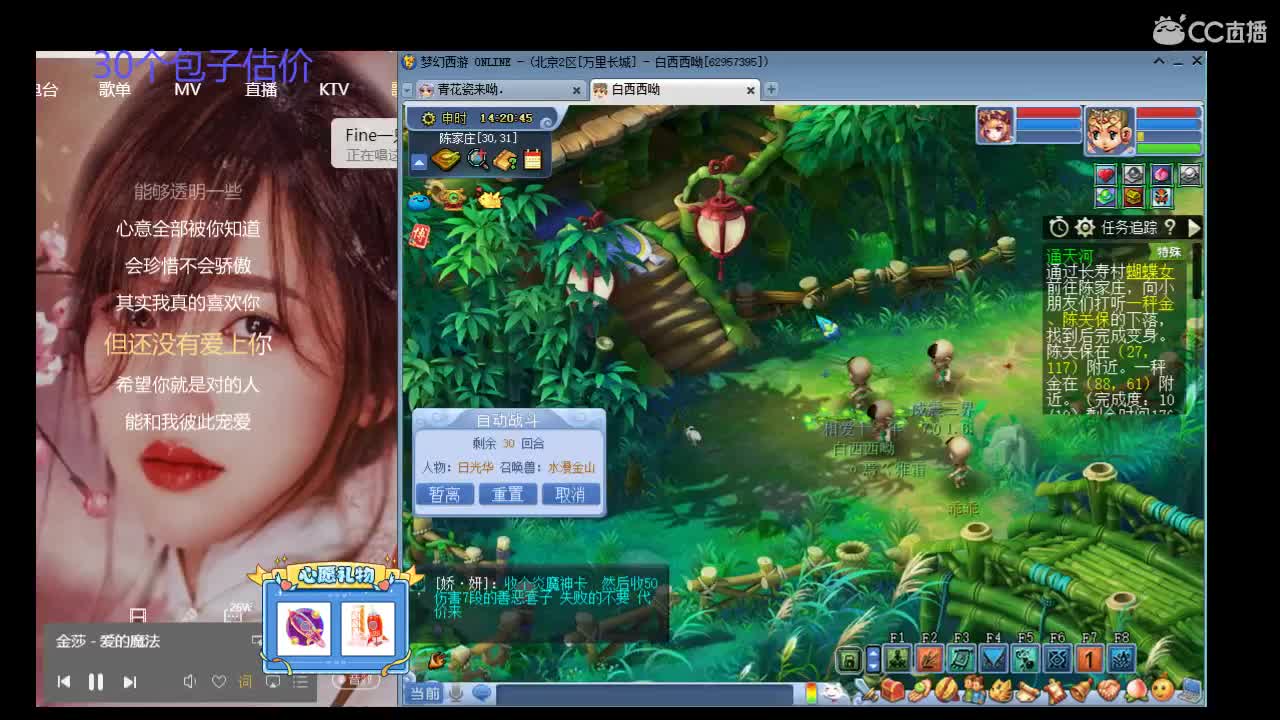
Task: Open the sword attack icon
Action: click(868, 690)
